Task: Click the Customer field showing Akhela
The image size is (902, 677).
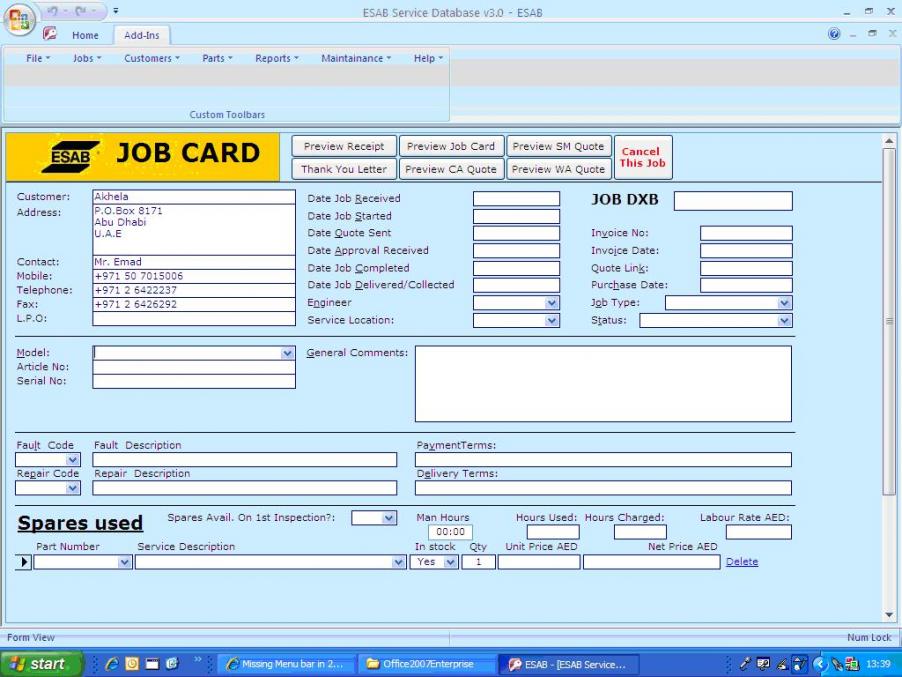Action: point(194,197)
